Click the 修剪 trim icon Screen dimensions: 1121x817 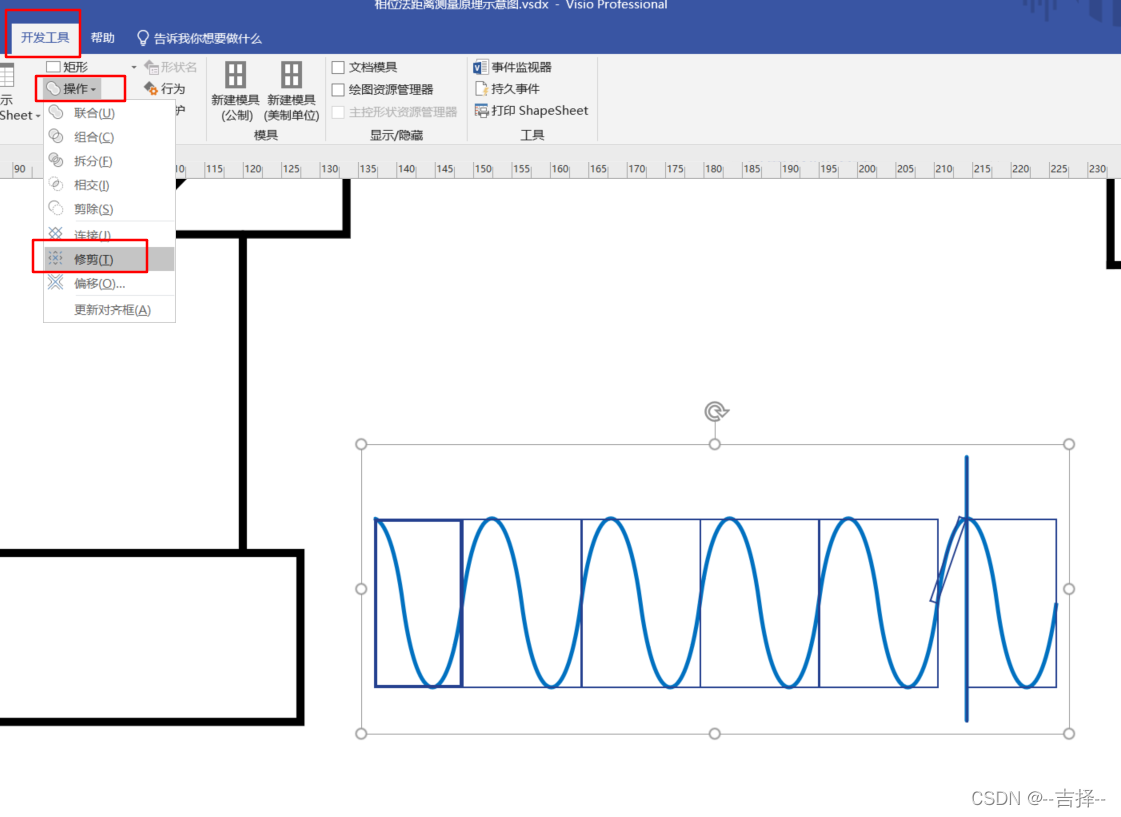(x=56, y=259)
